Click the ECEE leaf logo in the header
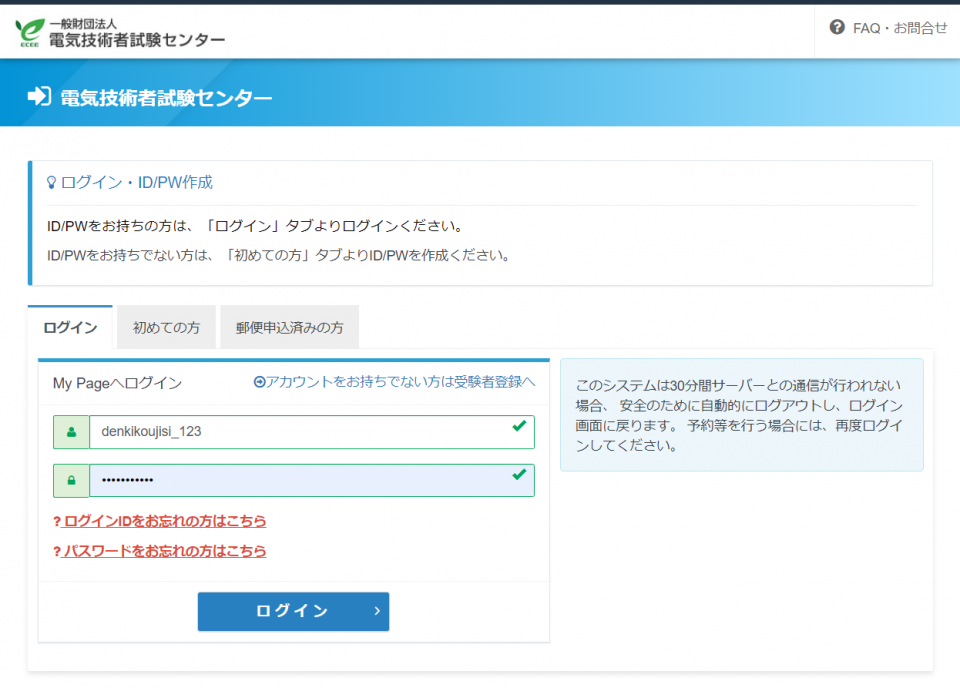960x688 pixels. (x=30, y=32)
